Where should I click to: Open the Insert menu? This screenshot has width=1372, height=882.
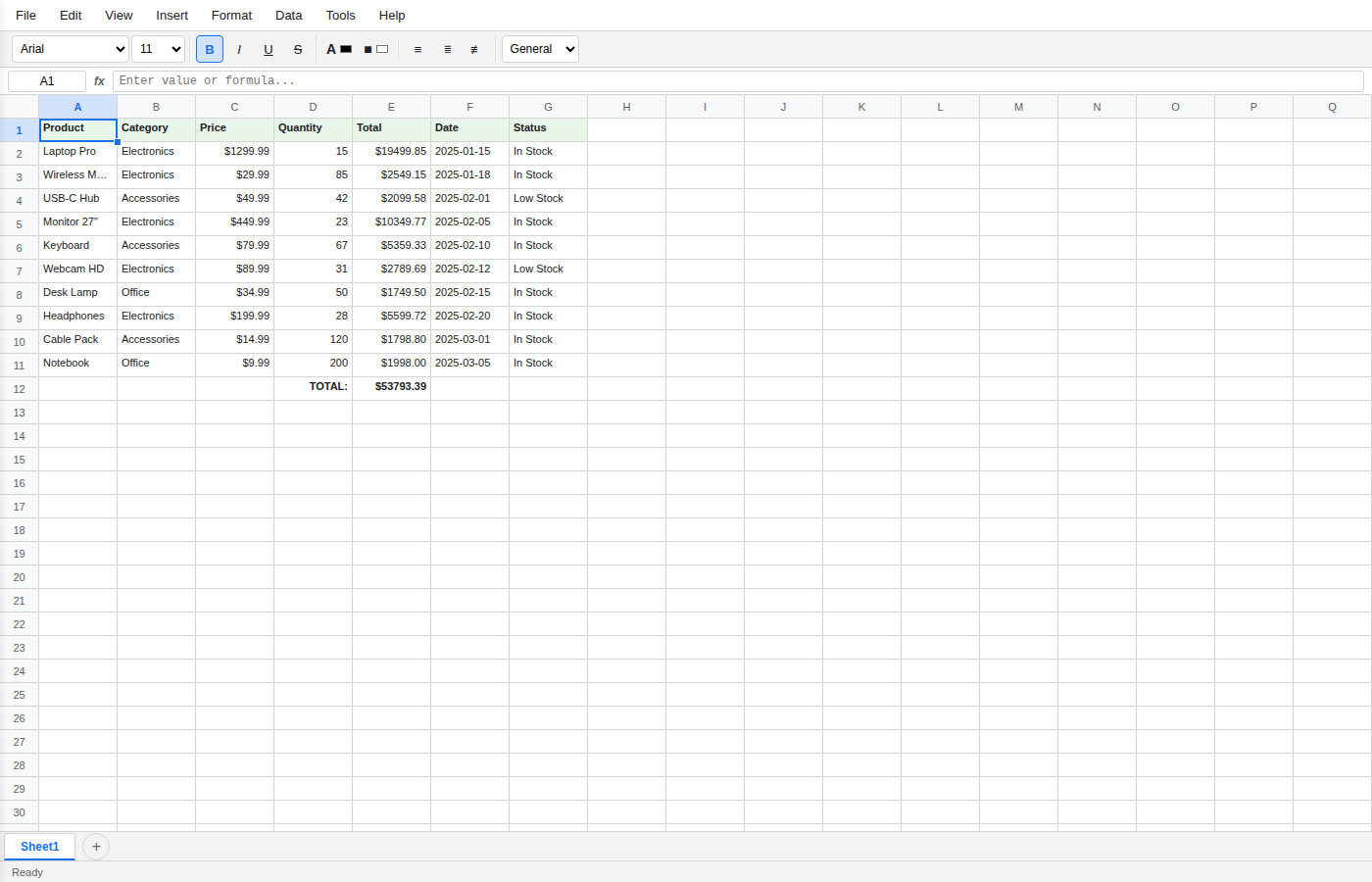coord(171,16)
